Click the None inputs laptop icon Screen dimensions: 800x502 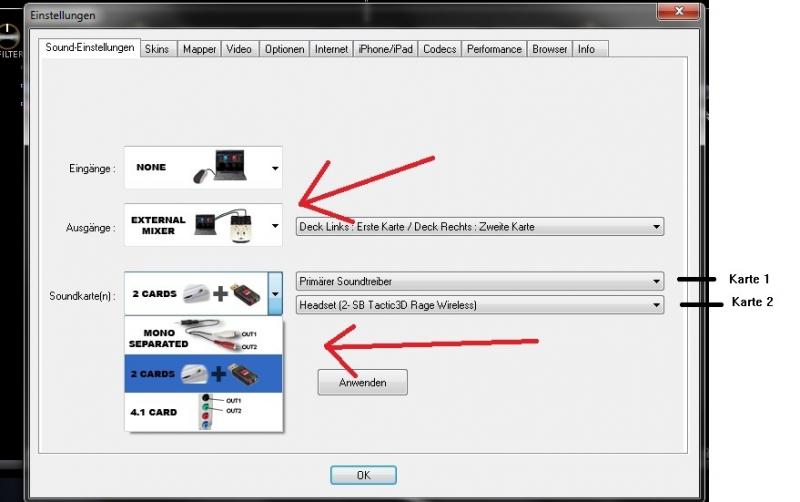pos(222,168)
